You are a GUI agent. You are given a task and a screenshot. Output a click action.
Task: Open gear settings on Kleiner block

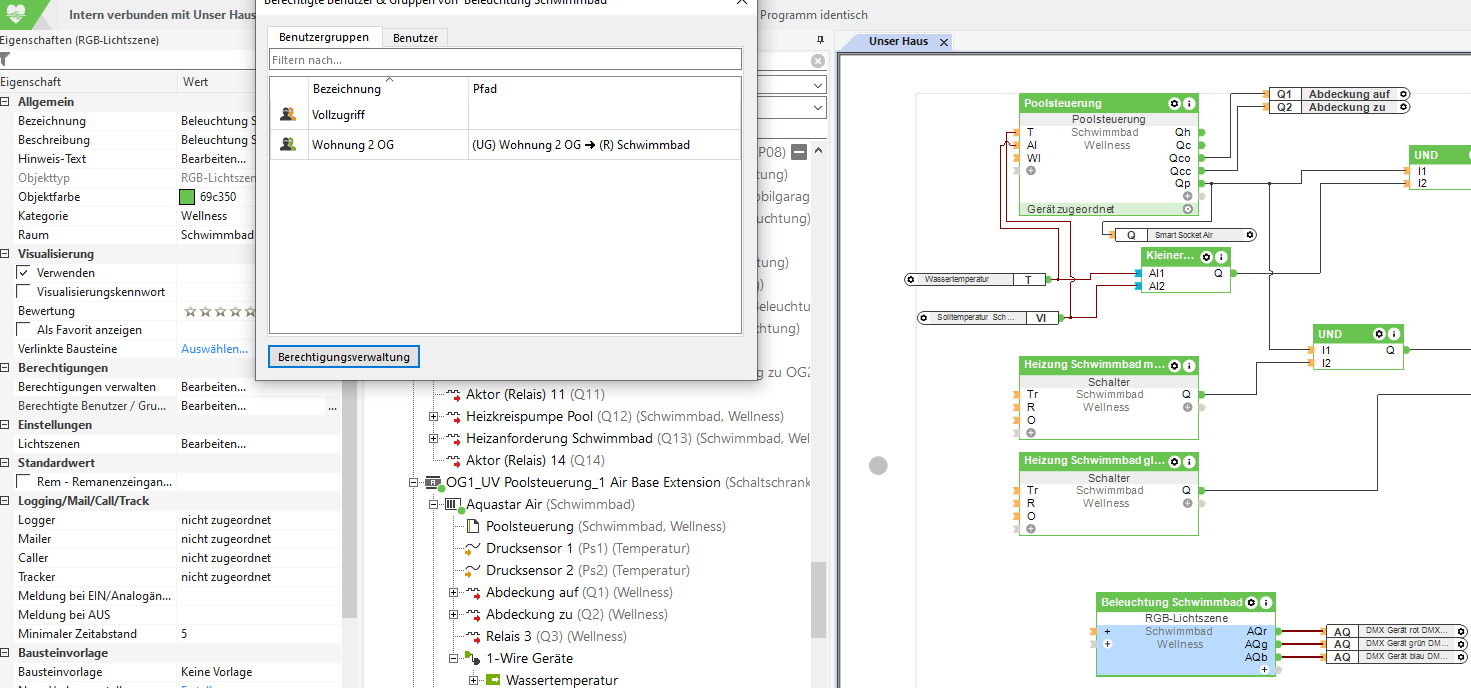coord(1207,256)
